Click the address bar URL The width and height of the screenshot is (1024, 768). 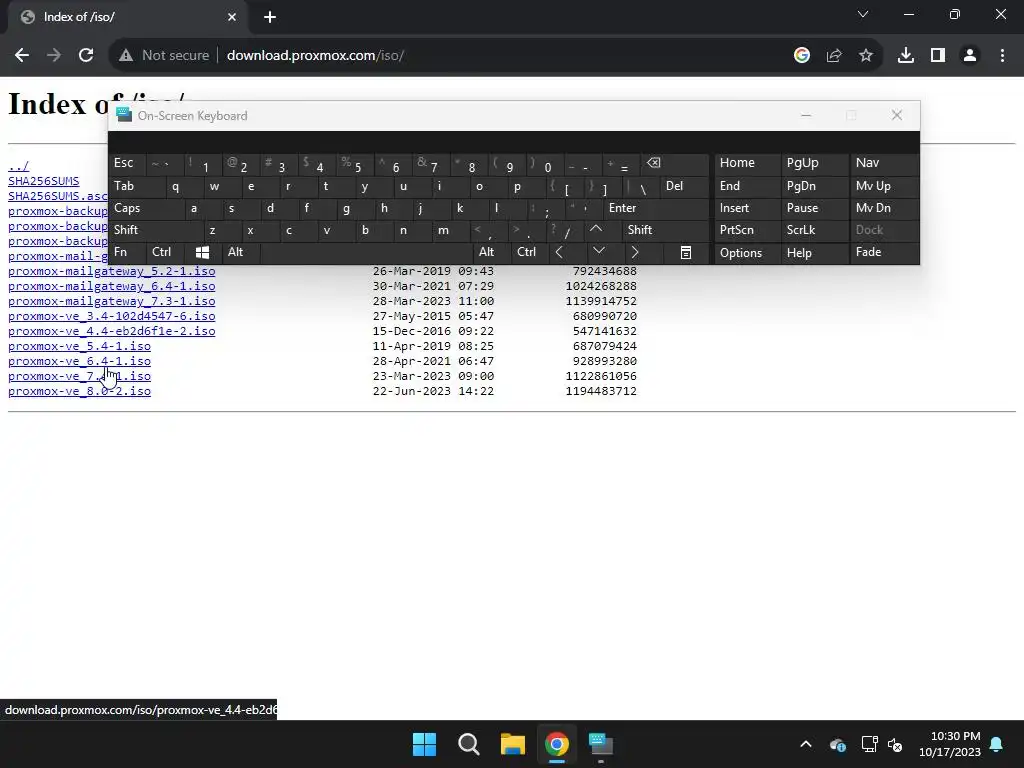point(315,56)
